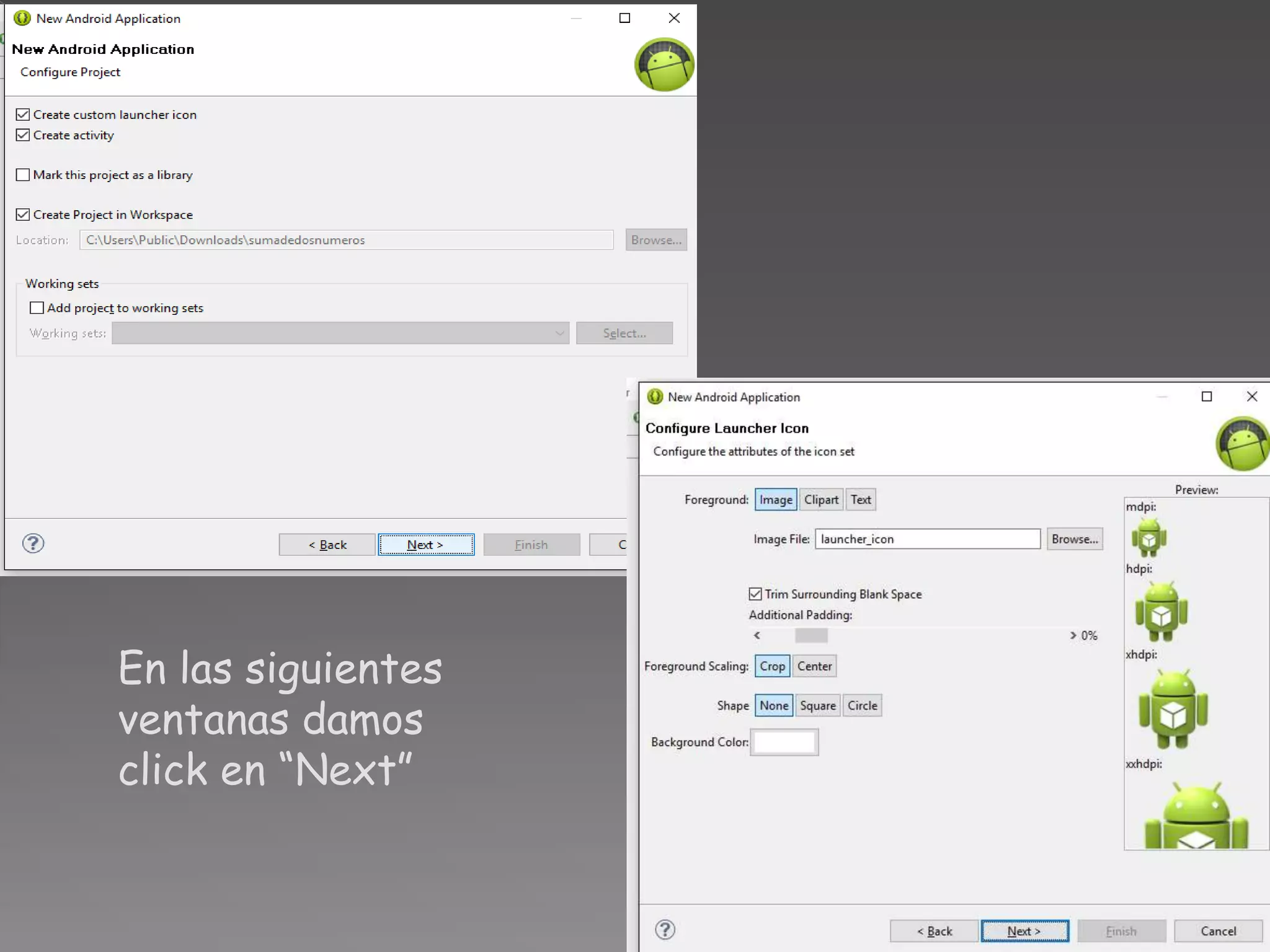
Task: Toggle Create Project in Workspace checkbox
Action: point(23,214)
